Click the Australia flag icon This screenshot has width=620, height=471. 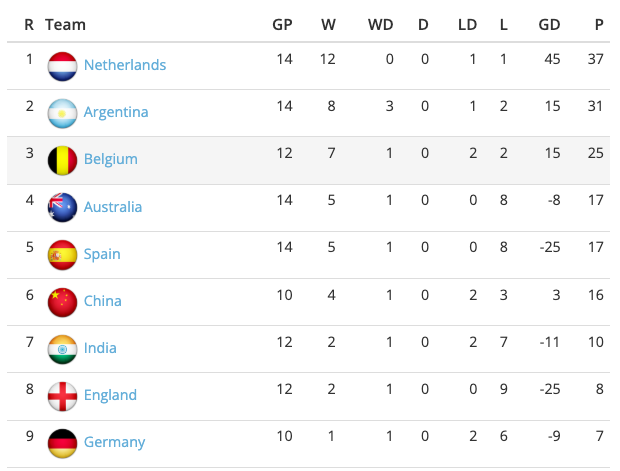[x=63, y=208]
